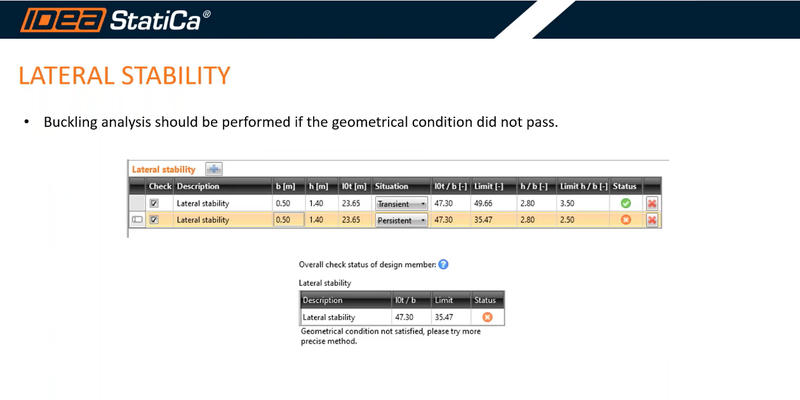Uncheck the Transient row Check box
Viewport: 800px width, 400px height.
click(x=154, y=203)
